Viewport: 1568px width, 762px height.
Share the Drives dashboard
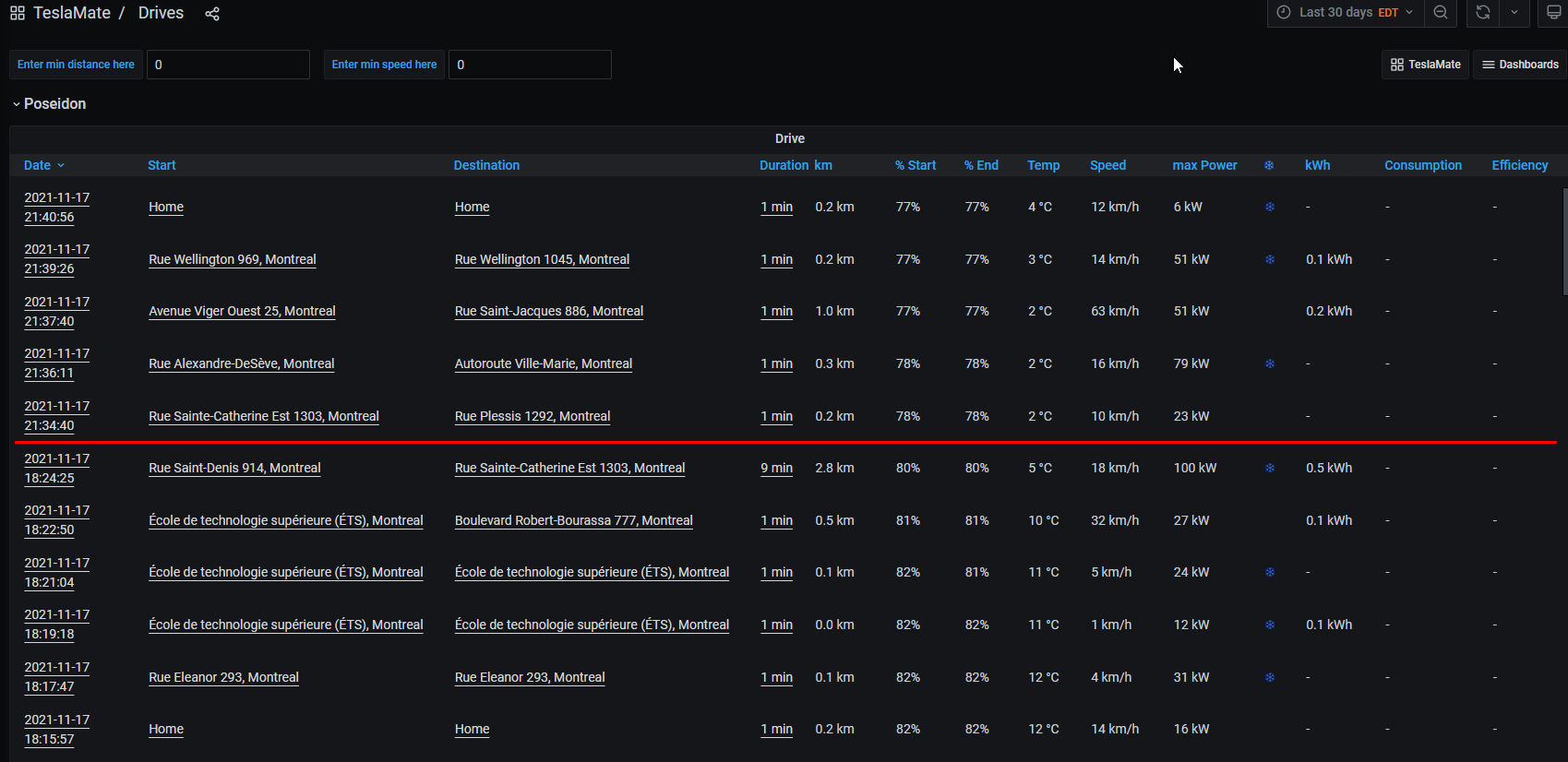coord(212,14)
